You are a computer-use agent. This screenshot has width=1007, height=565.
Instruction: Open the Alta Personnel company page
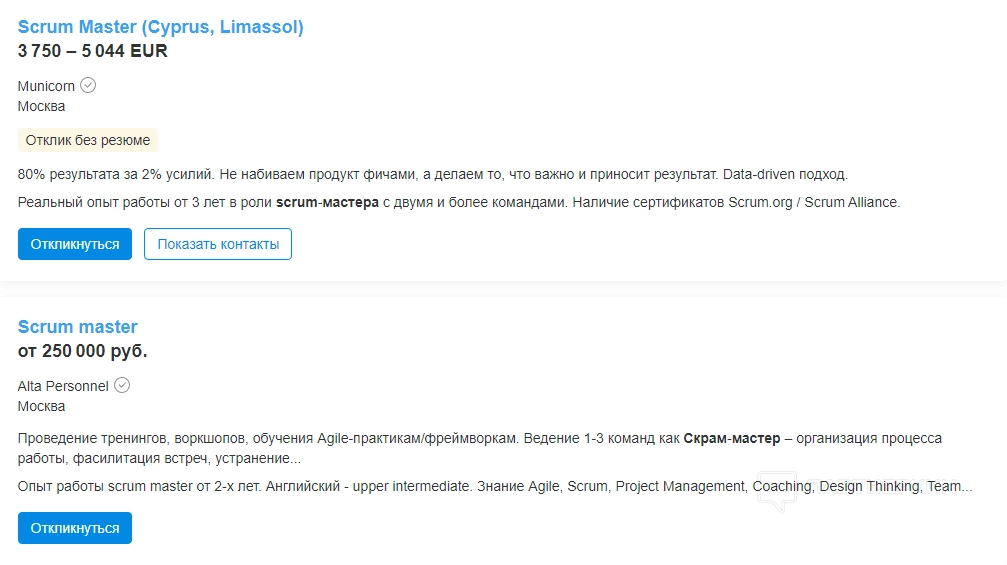click(x=63, y=386)
